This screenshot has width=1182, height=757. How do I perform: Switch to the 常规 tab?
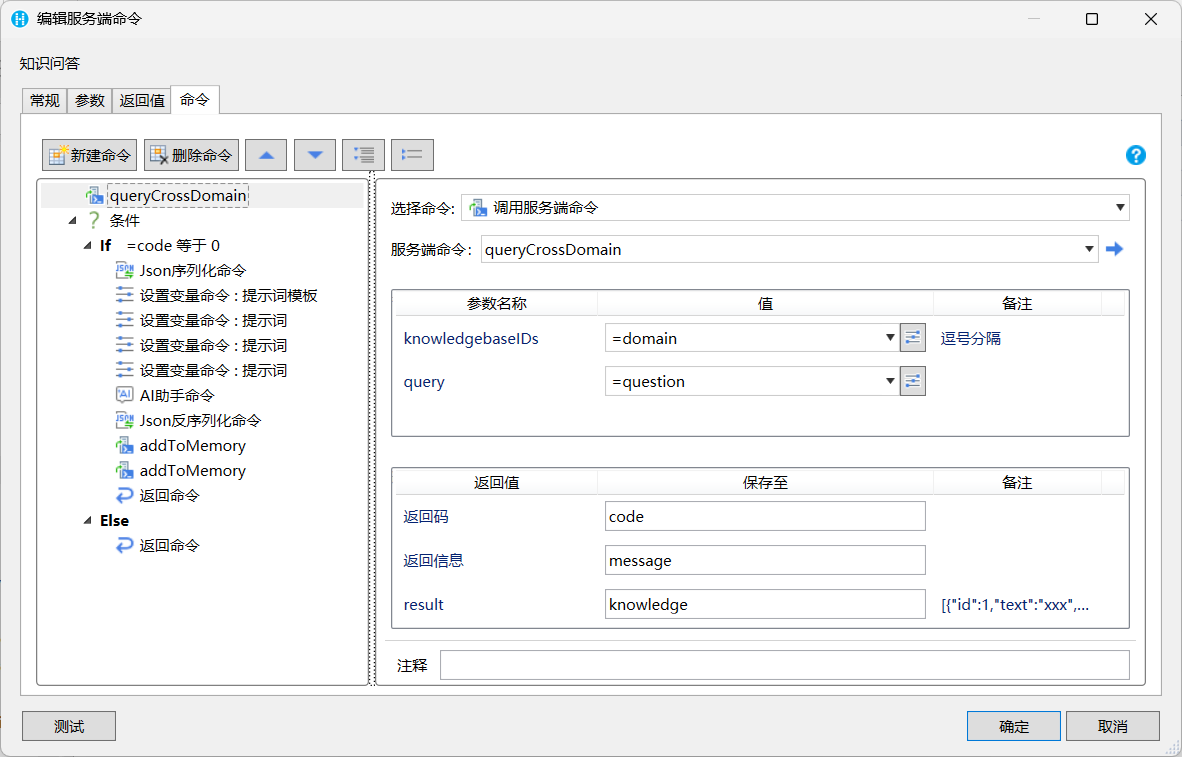click(x=44, y=100)
